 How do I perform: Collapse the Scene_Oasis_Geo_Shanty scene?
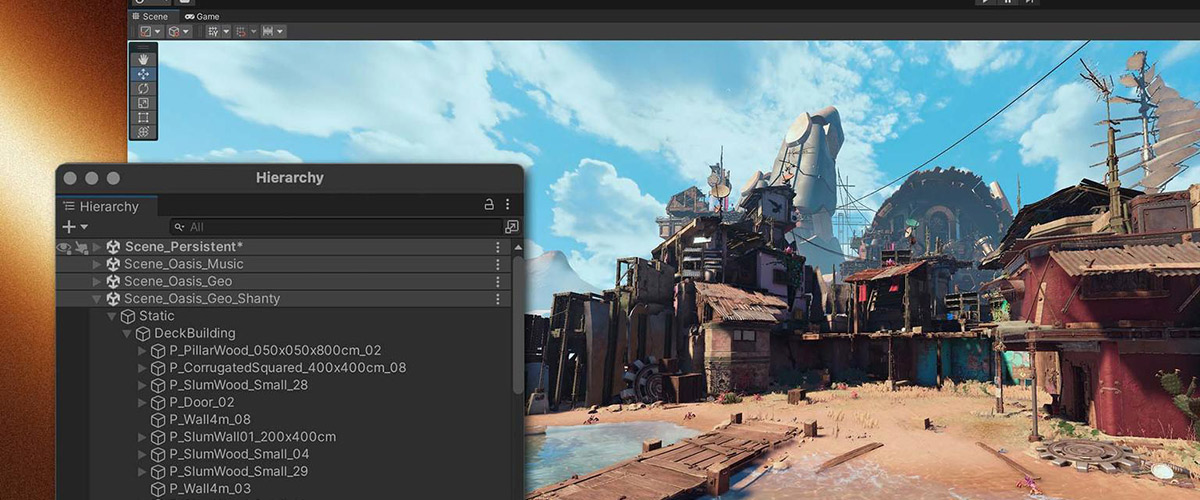pos(97,299)
